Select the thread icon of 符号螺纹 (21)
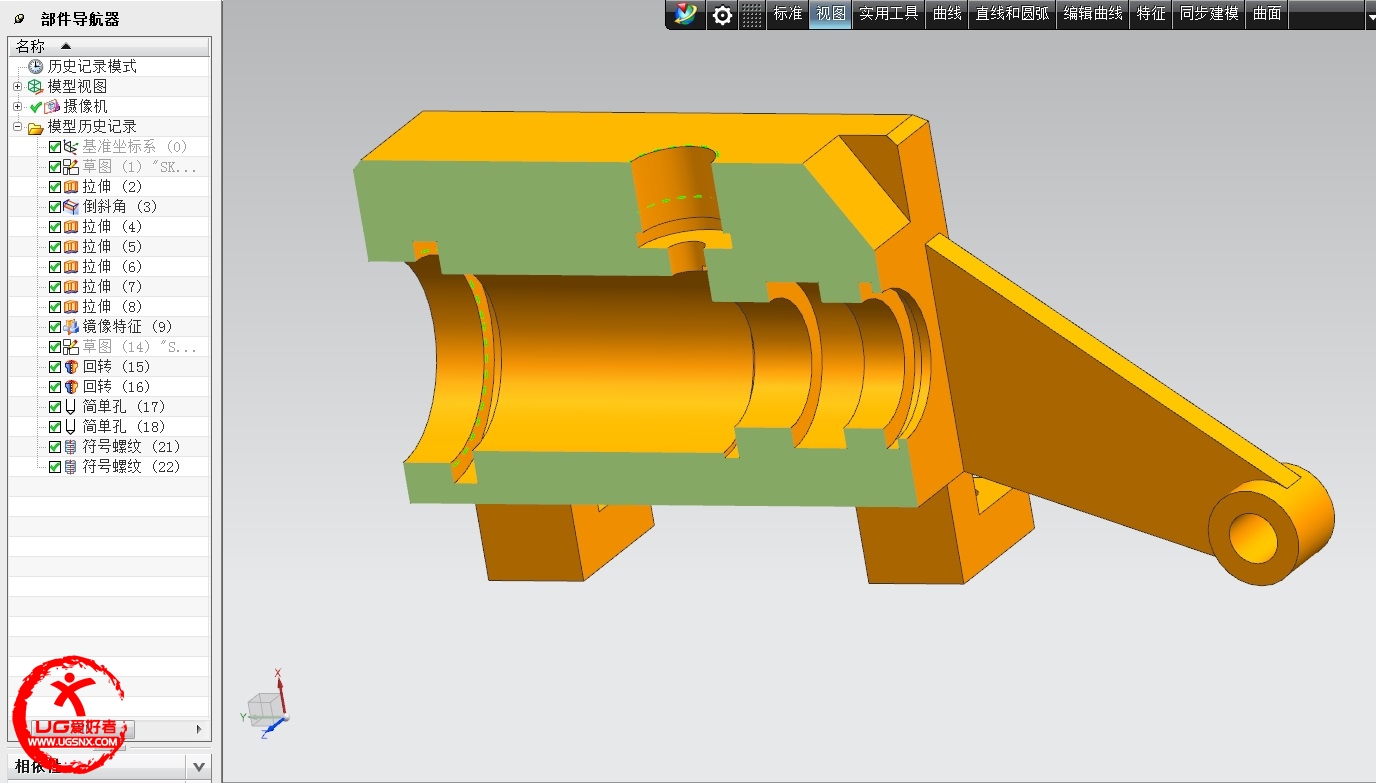Screen dimensions: 1376x783 coord(71,446)
